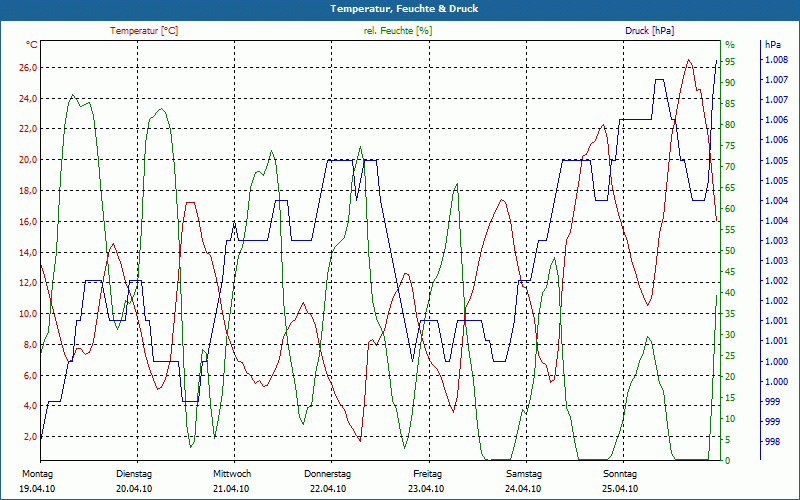Click the date '20.04.10'

[134, 489]
